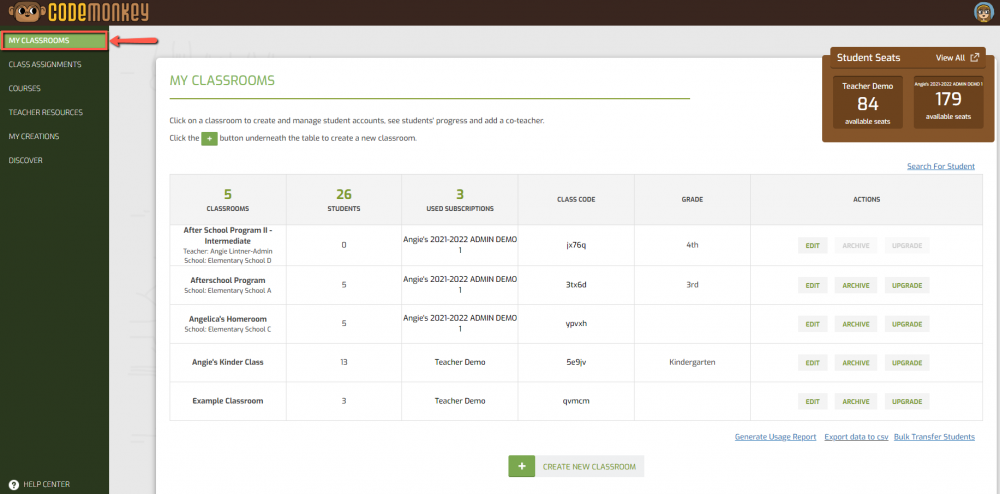The width and height of the screenshot is (1000, 494).
Task: Go to Courses in sidebar
Action: pyautogui.click(x=24, y=89)
